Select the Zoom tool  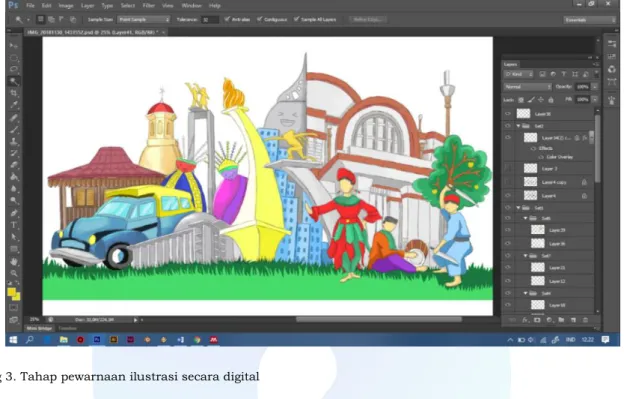pyautogui.click(x=14, y=273)
